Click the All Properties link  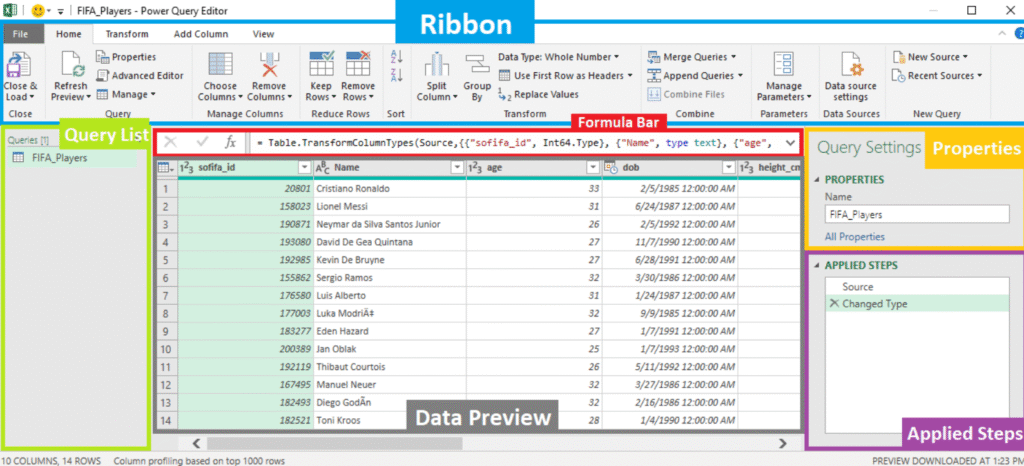(855, 237)
